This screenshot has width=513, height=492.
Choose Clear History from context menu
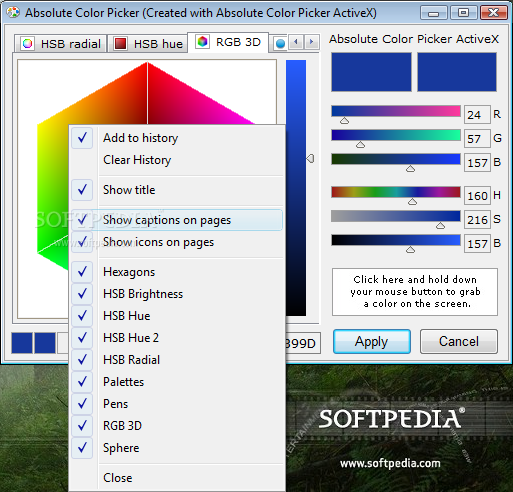click(177, 160)
